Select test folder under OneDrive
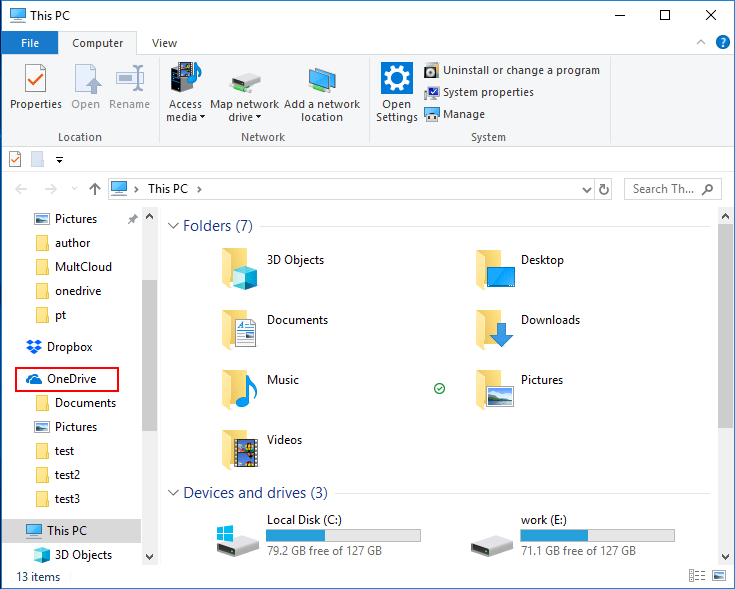 tap(54, 451)
